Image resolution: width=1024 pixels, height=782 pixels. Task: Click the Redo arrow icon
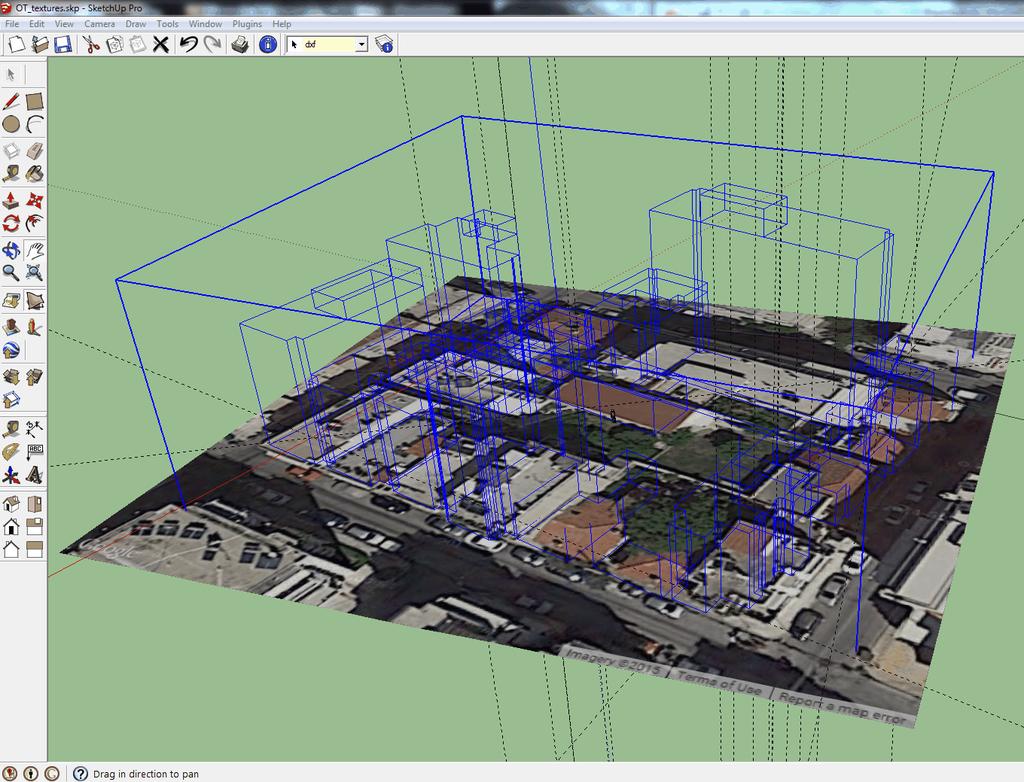[x=212, y=44]
